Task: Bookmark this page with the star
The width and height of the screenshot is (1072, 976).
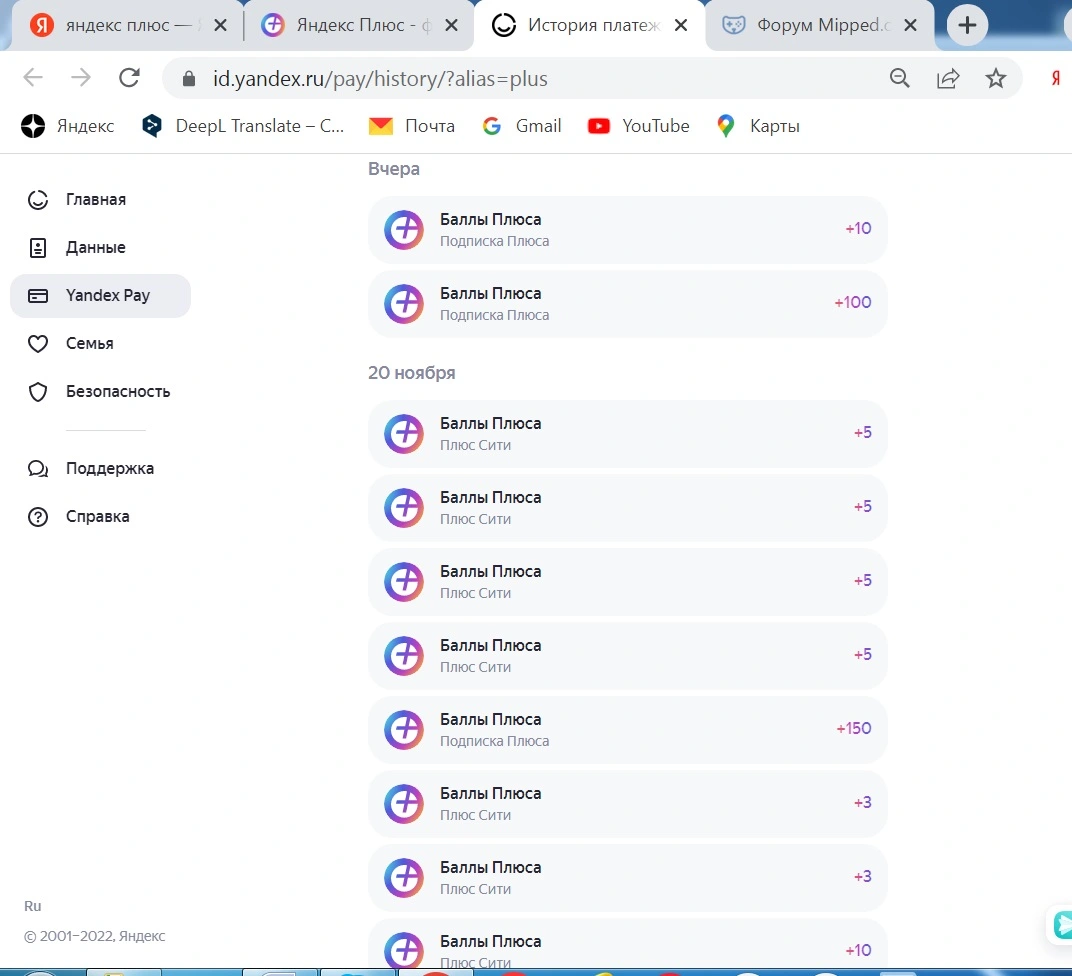Action: tap(995, 79)
